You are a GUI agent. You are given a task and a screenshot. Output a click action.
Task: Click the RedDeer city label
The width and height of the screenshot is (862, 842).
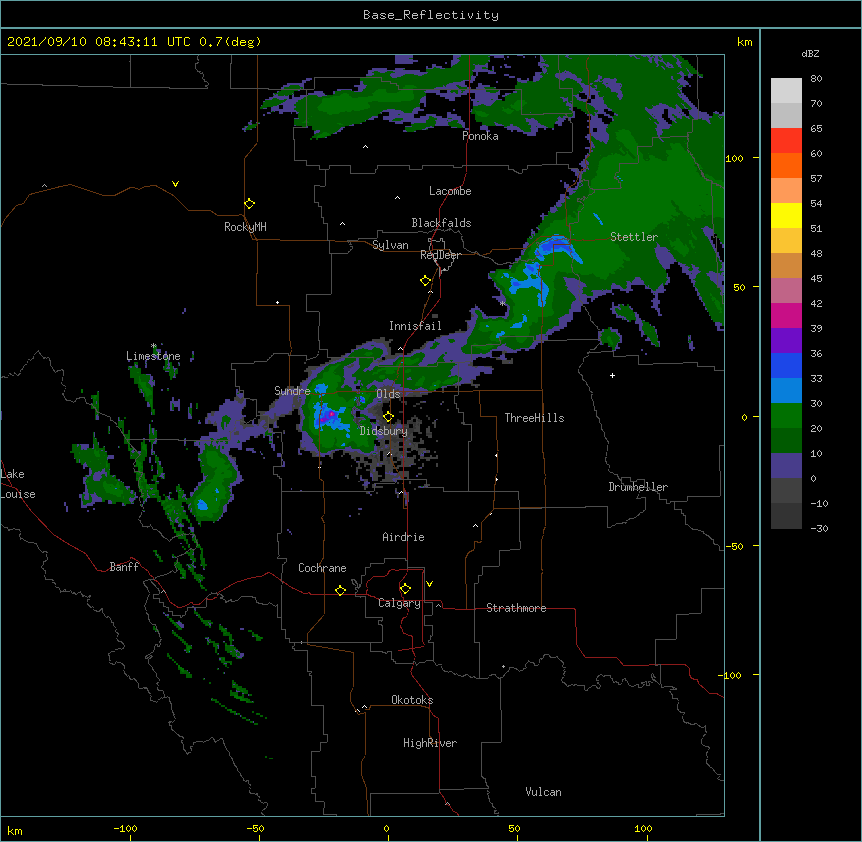440,255
